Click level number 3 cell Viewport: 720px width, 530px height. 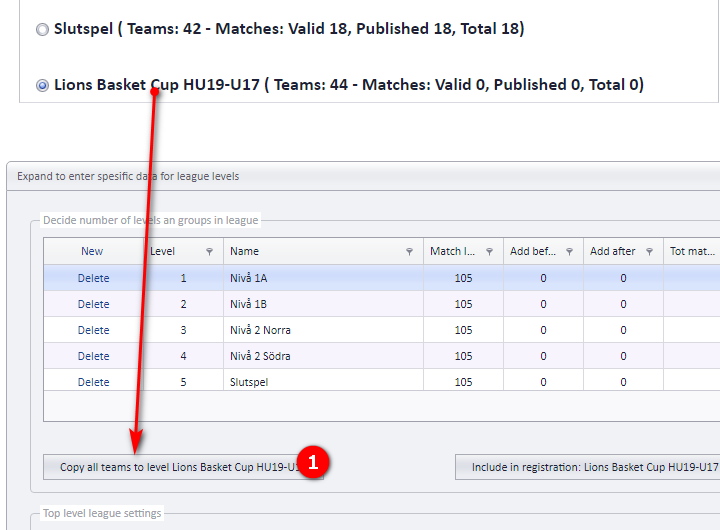point(183,330)
